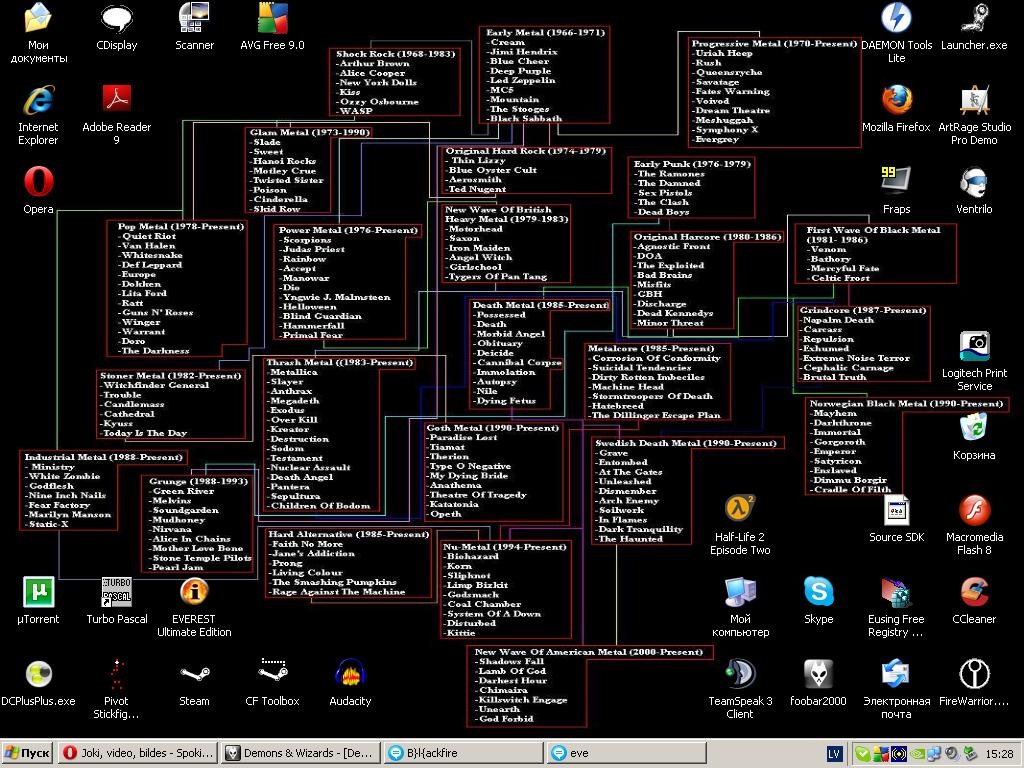Click the LV keyboard language indicator
The height and width of the screenshot is (768, 1024).
point(834,754)
